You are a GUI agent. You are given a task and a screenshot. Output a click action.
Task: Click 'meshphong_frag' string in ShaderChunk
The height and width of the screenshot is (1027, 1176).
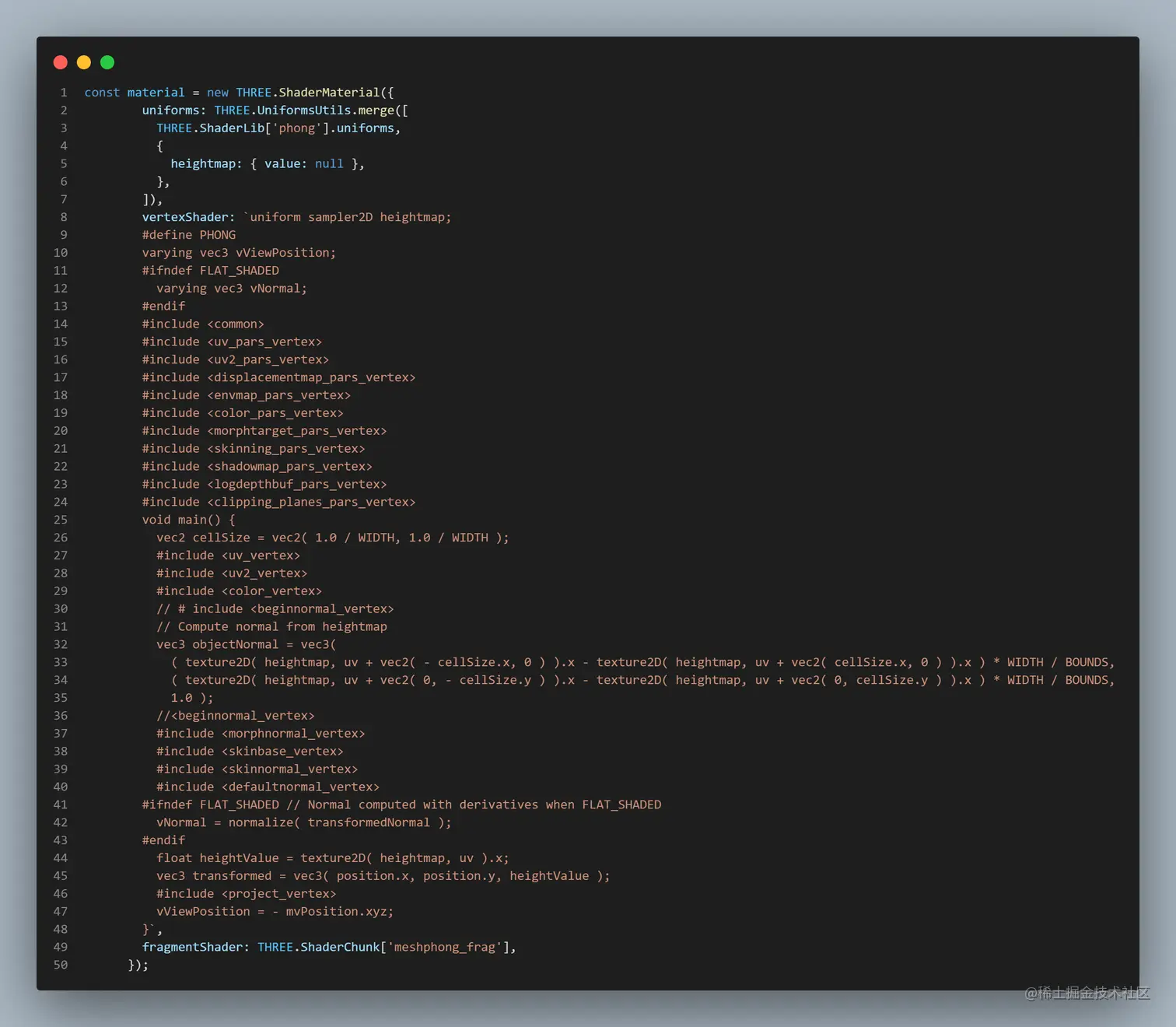coord(445,947)
